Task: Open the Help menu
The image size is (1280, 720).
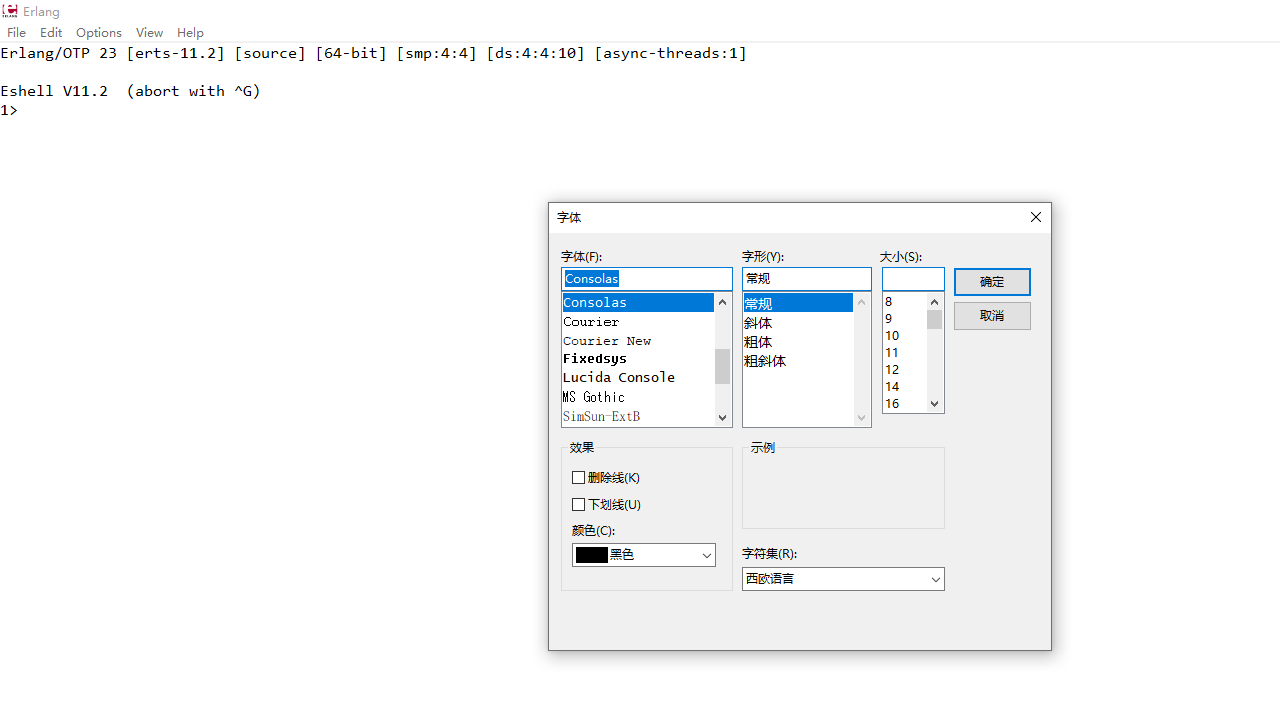Action: pyautogui.click(x=190, y=33)
